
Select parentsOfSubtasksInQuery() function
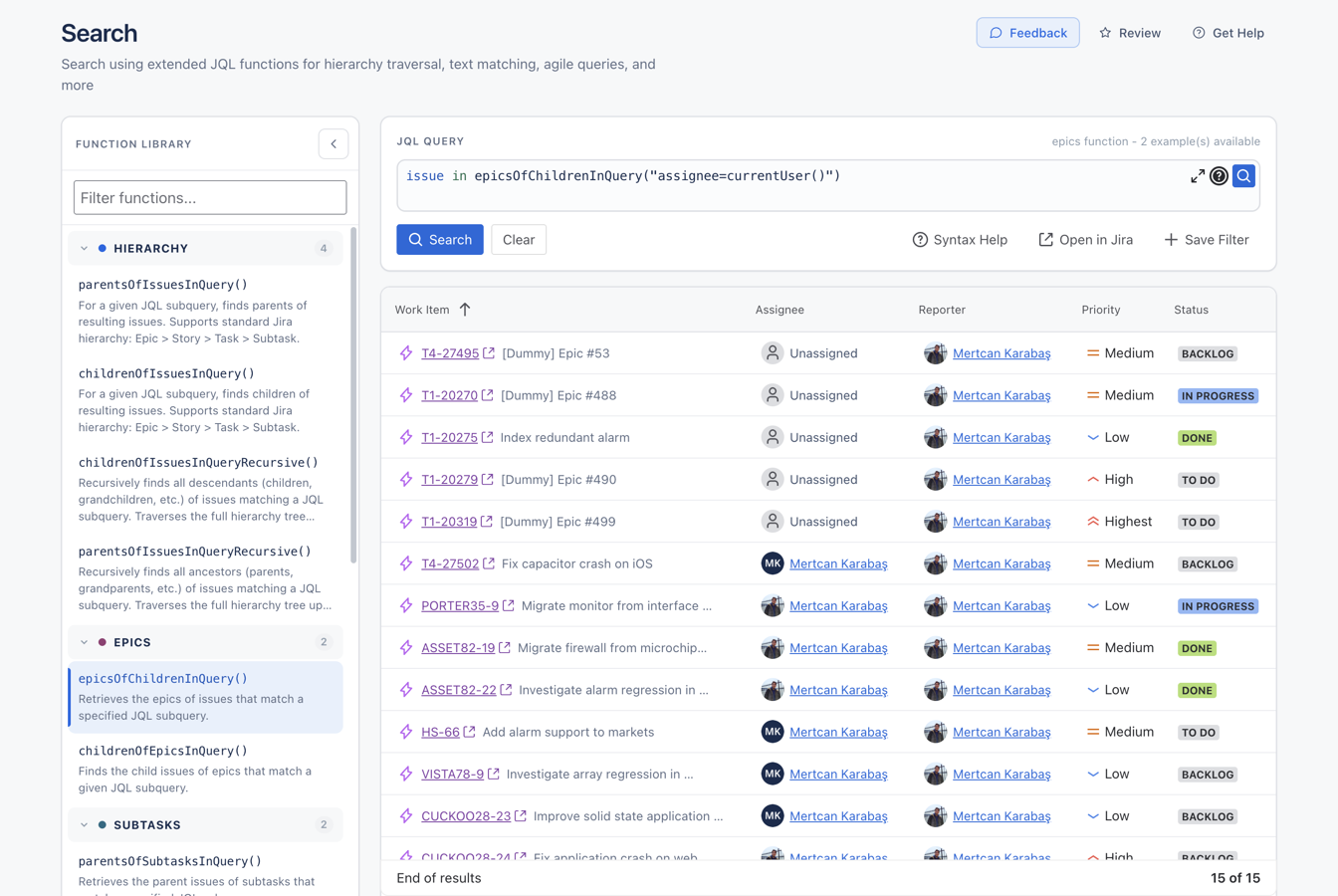tap(206, 871)
